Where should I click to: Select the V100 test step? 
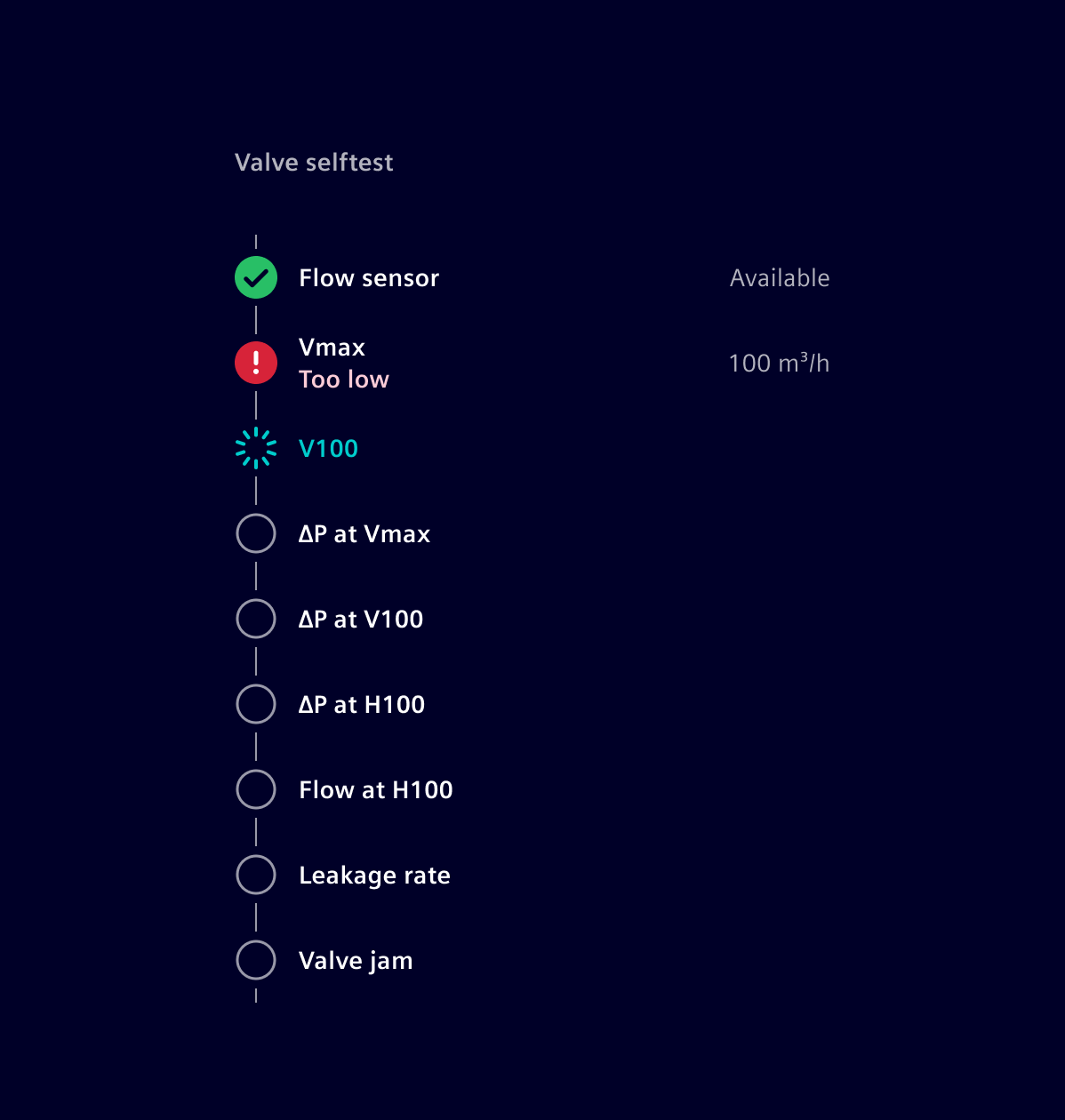coord(327,448)
